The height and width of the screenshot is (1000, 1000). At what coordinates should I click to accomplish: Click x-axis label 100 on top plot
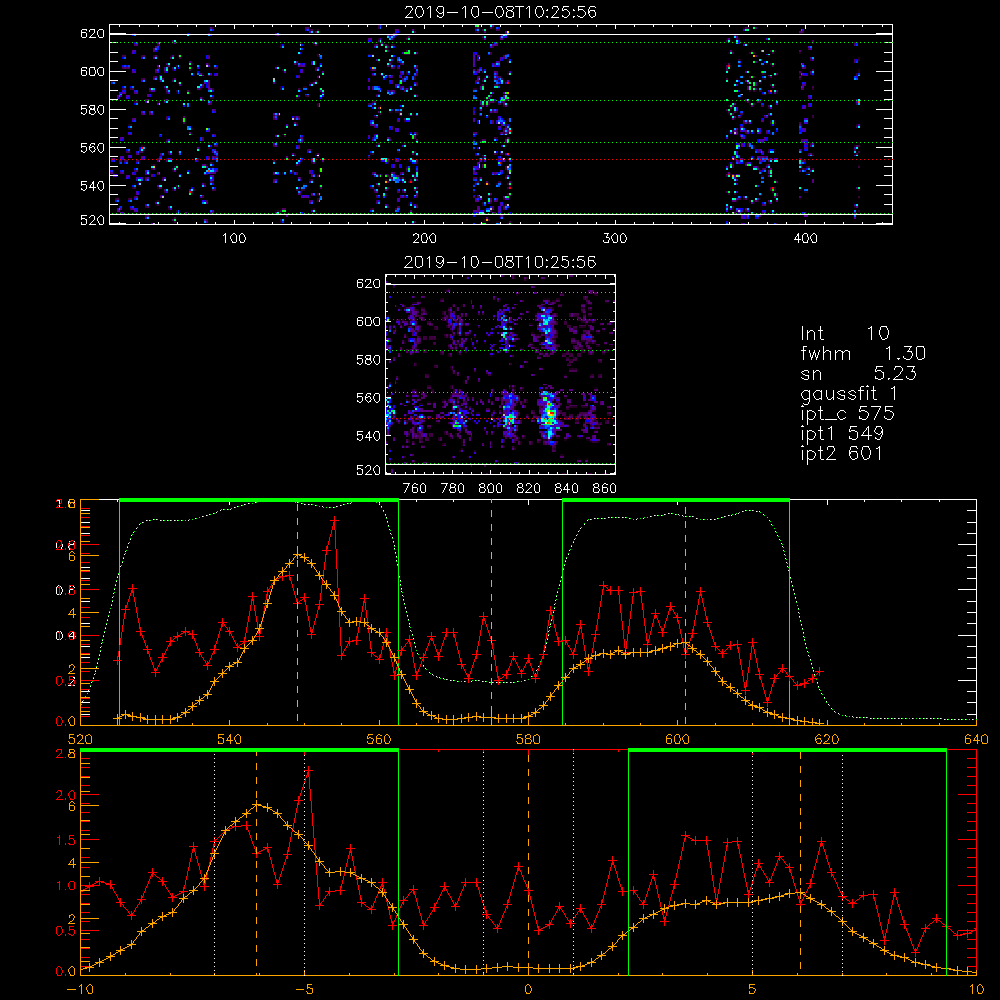pos(234,239)
